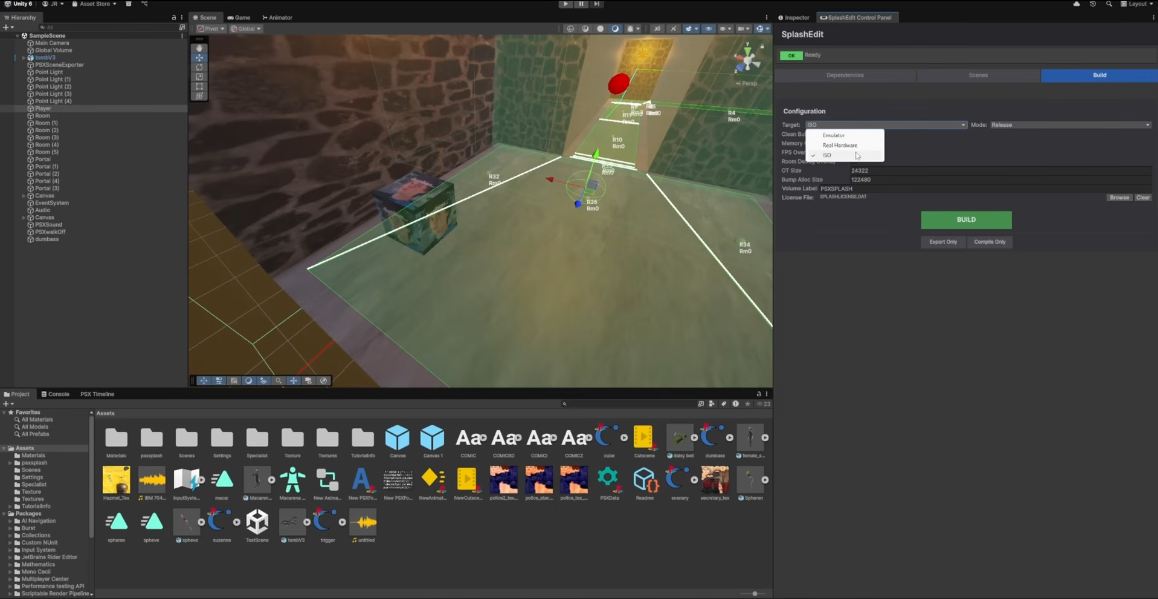1158x599 pixels.
Task: Click the green BUILD button
Action: tap(966, 220)
